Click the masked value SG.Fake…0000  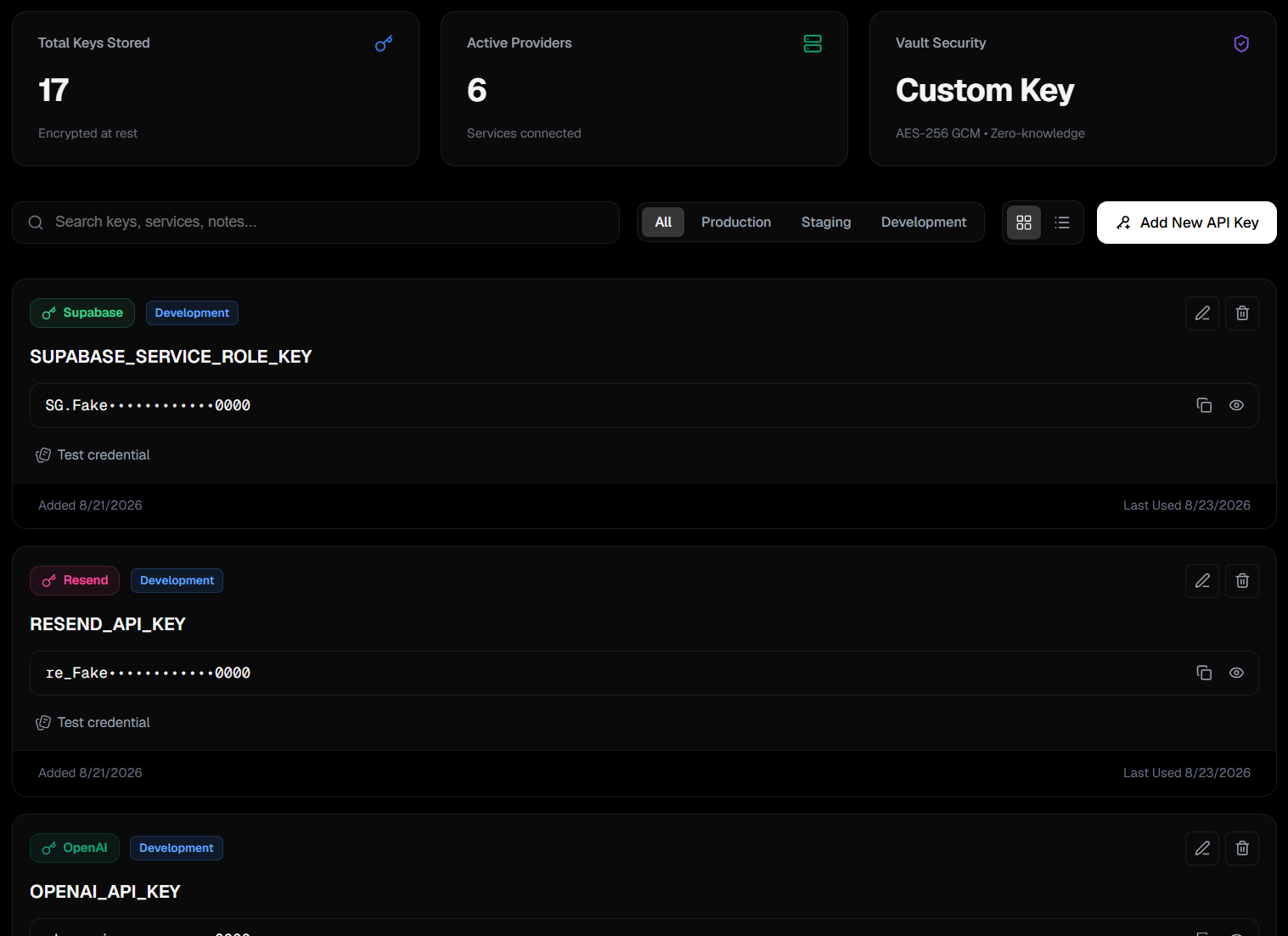tap(148, 405)
